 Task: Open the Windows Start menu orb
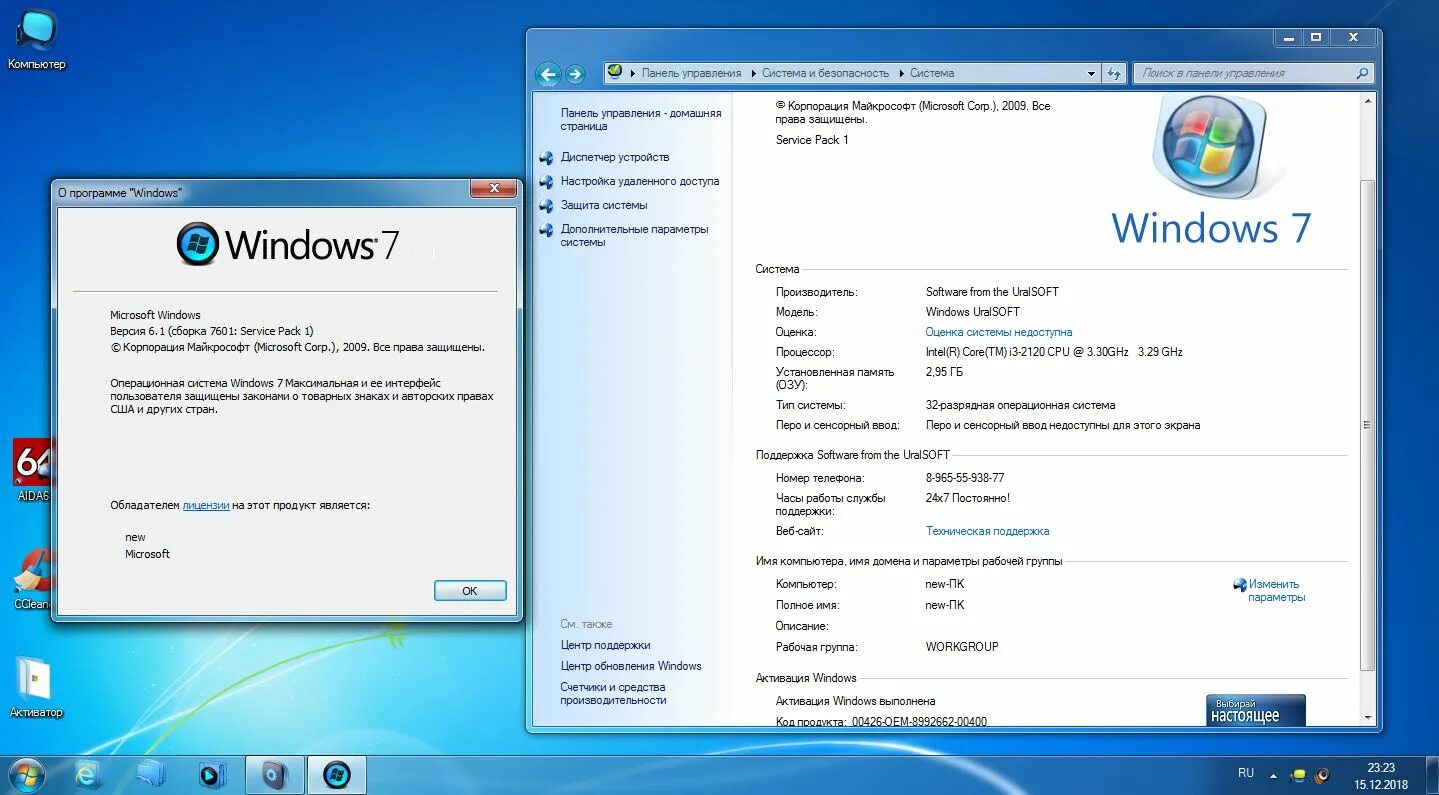[x=25, y=775]
